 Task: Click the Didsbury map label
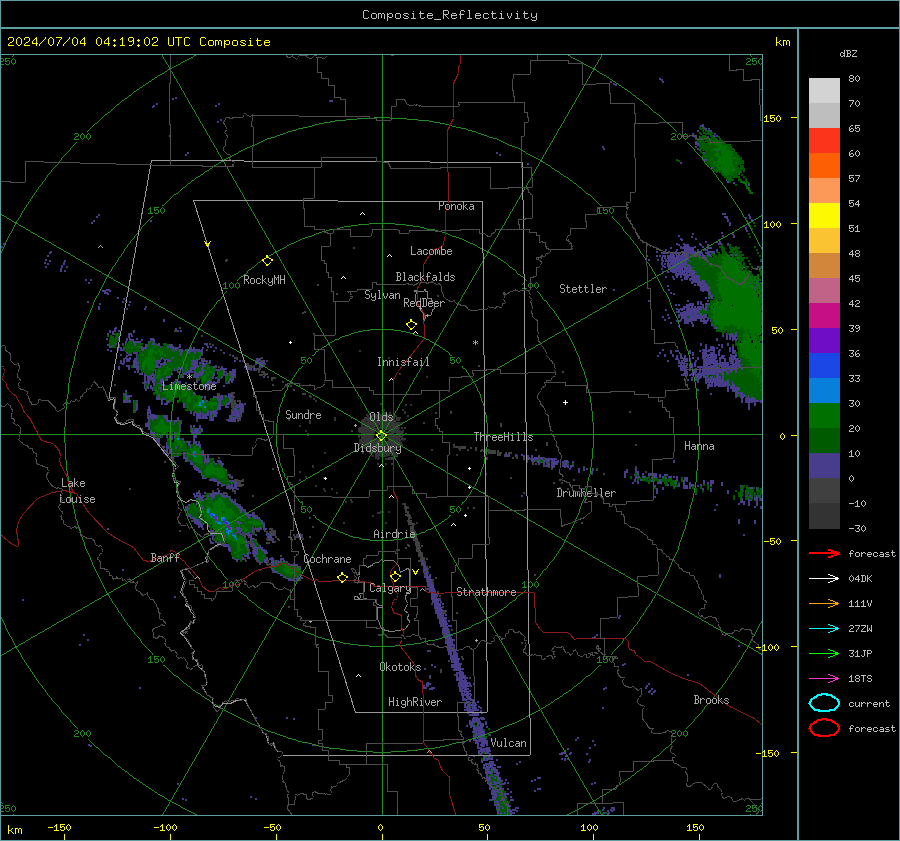click(377, 448)
